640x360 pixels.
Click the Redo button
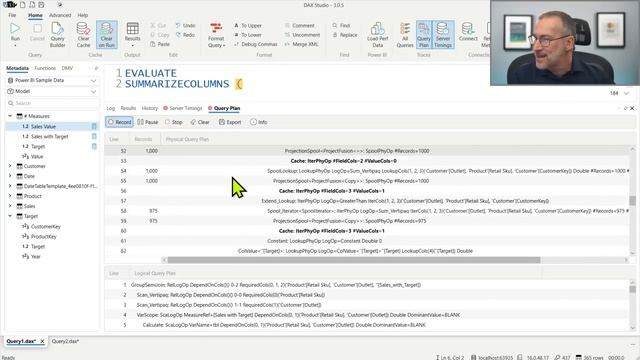click(185, 35)
